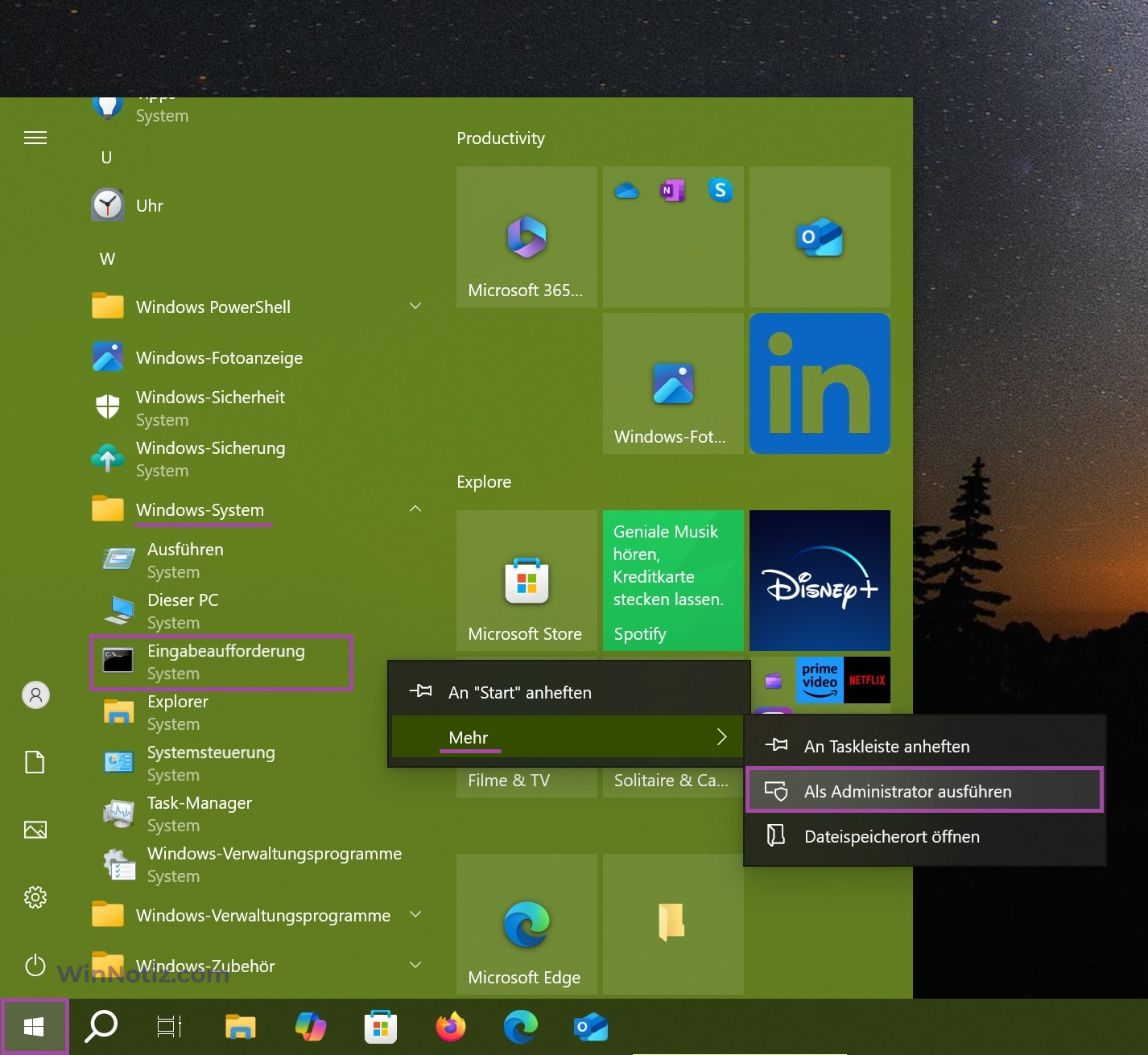Launch Ausführen from Windows-System

(258, 561)
